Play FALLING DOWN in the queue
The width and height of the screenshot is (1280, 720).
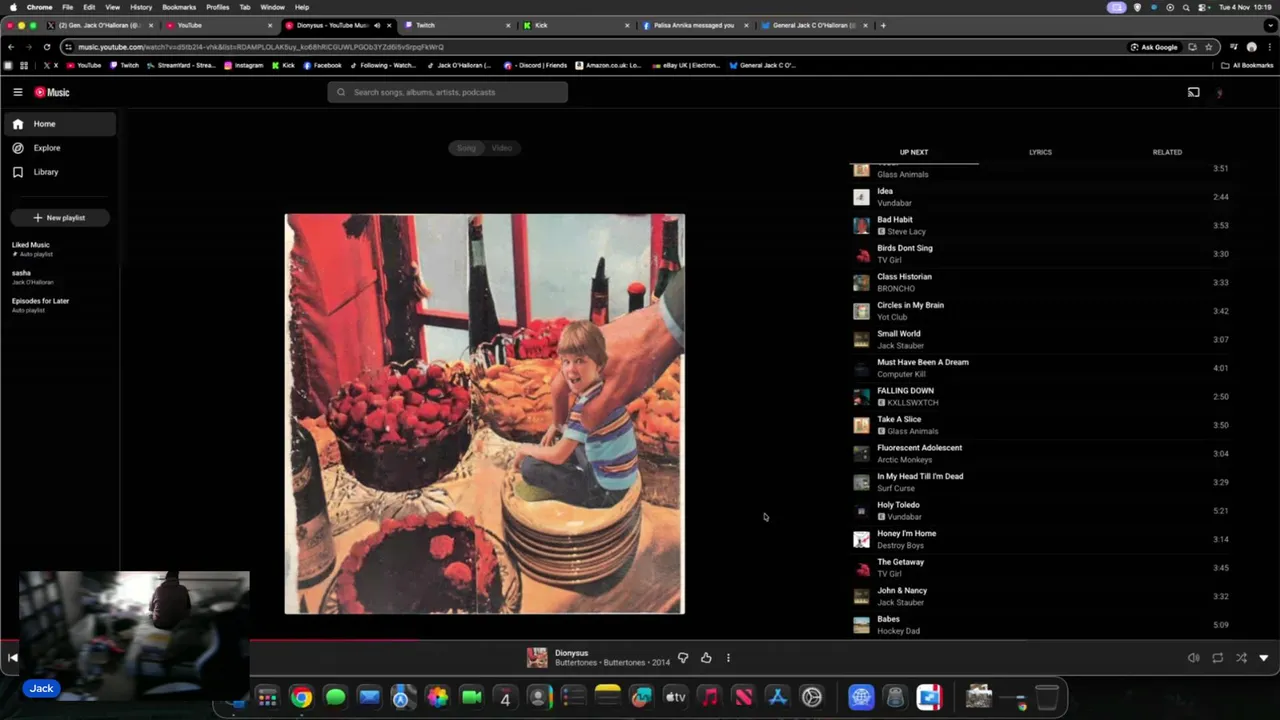click(1040, 396)
